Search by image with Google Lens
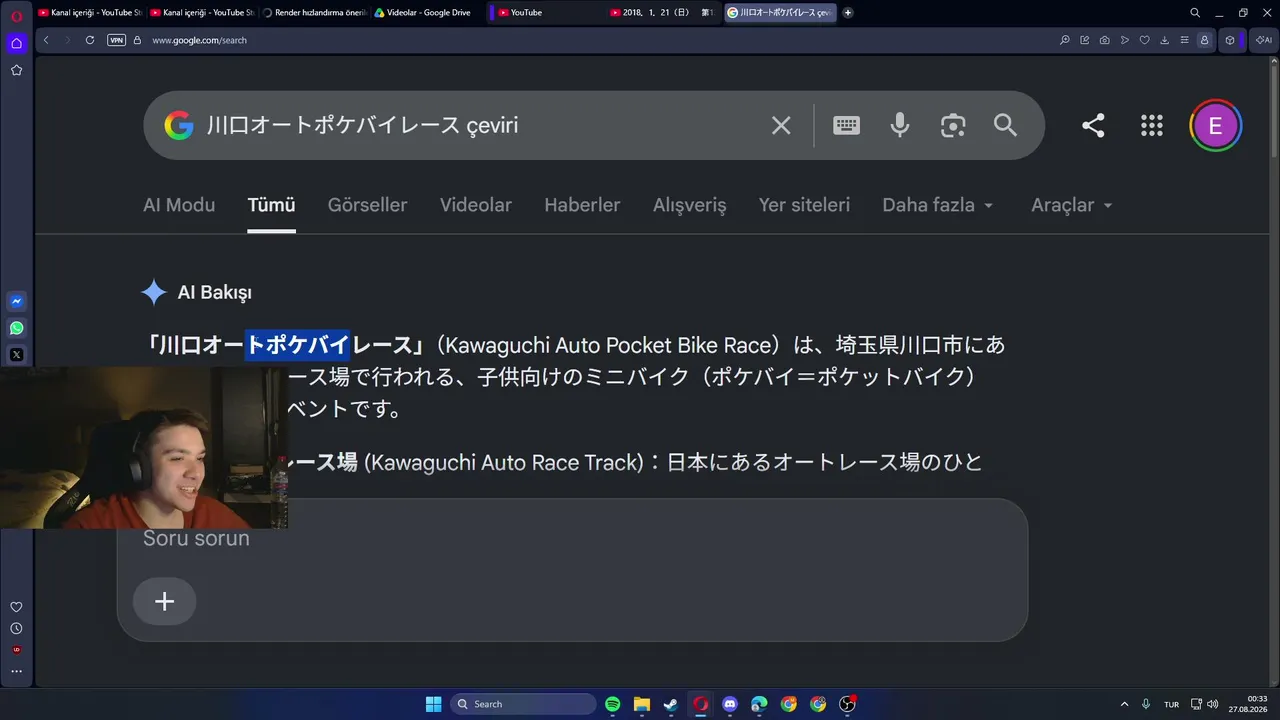1280x720 pixels. [x=953, y=125]
